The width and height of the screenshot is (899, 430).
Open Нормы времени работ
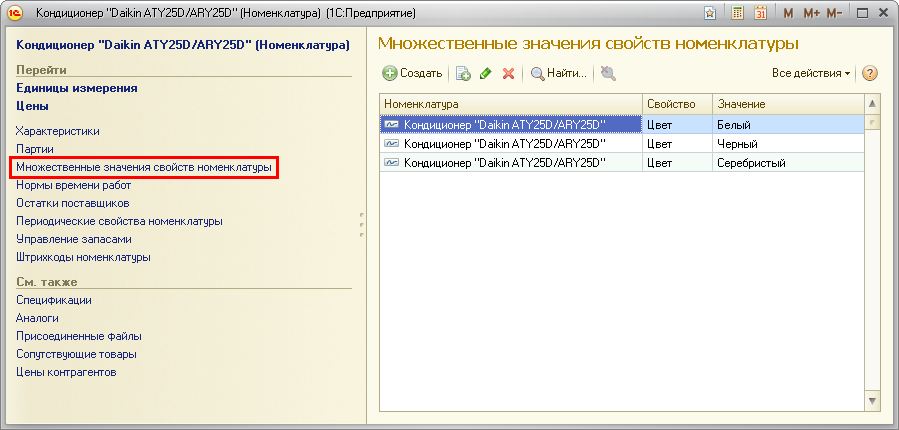click(x=74, y=185)
